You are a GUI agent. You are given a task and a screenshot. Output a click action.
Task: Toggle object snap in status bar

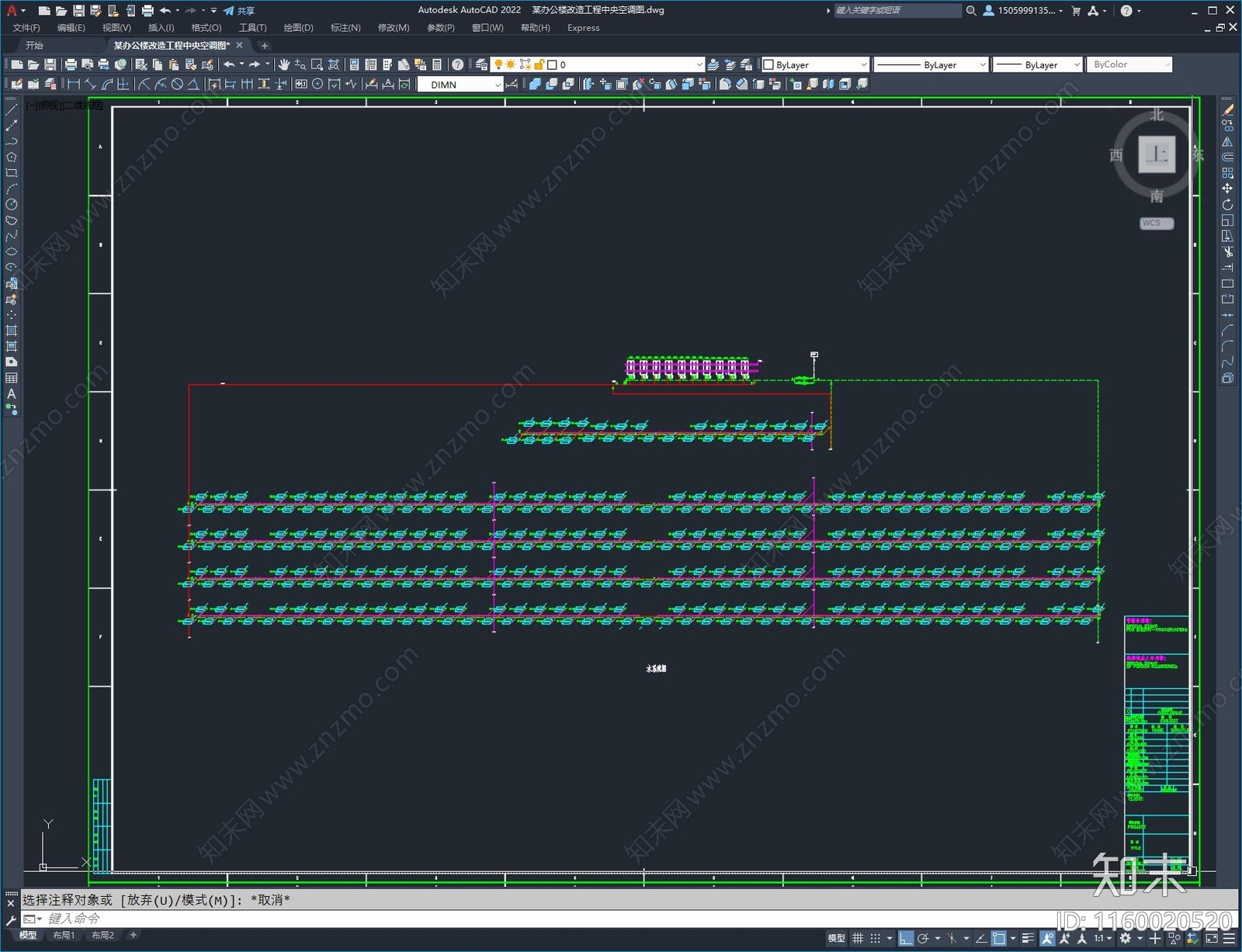tap(999, 939)
